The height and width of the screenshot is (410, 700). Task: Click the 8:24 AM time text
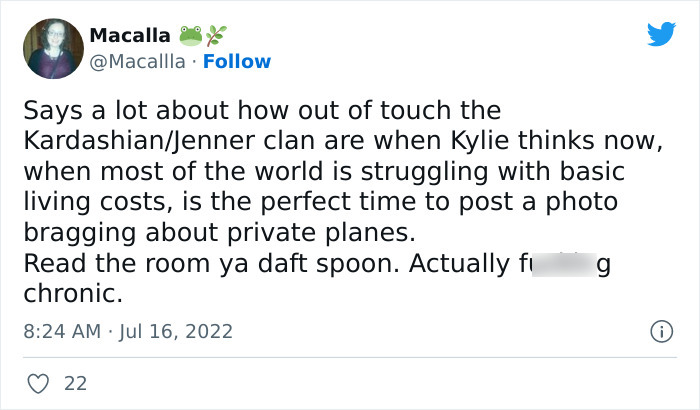pos(59,329)
